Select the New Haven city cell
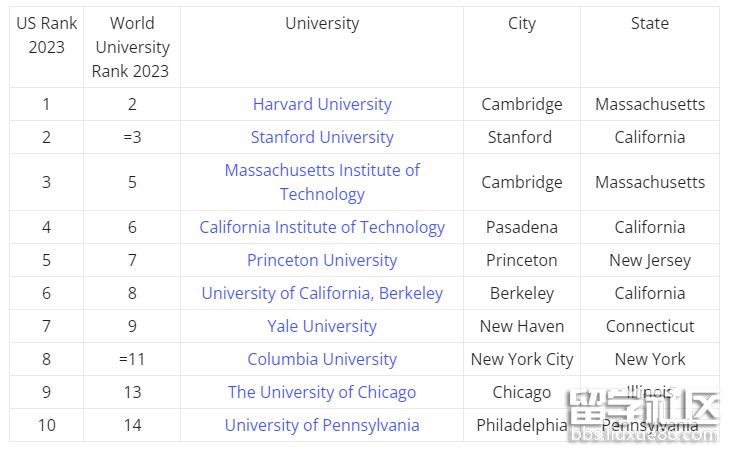Image resolution: width=734 pixels, height=456 pixels. click(x=522, y=326)
